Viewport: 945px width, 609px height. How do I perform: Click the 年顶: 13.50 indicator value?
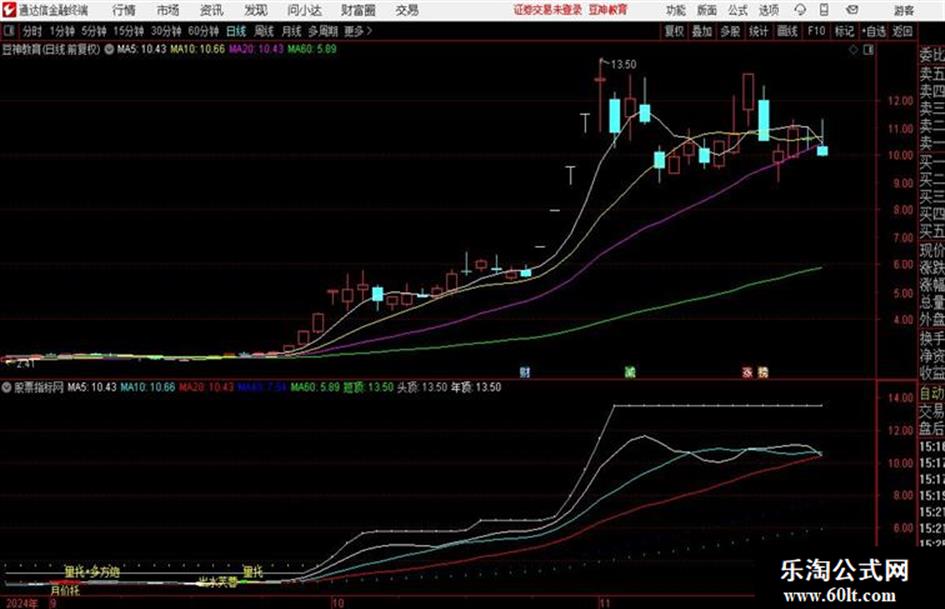[x=476, y=387]
